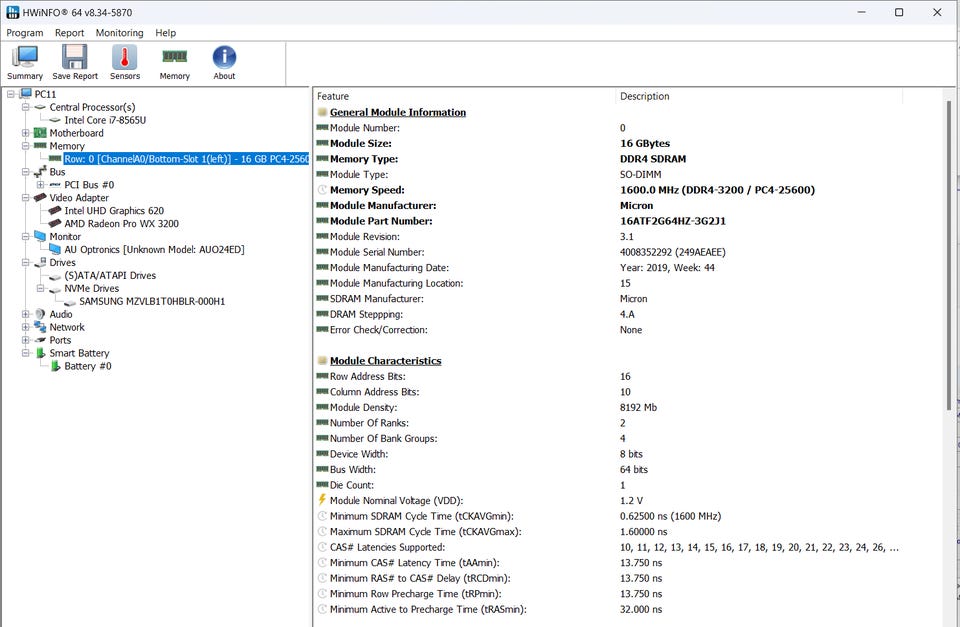Select Intel Core i7-8565U processor entry

pyautogui.click(x=105, y=120)
